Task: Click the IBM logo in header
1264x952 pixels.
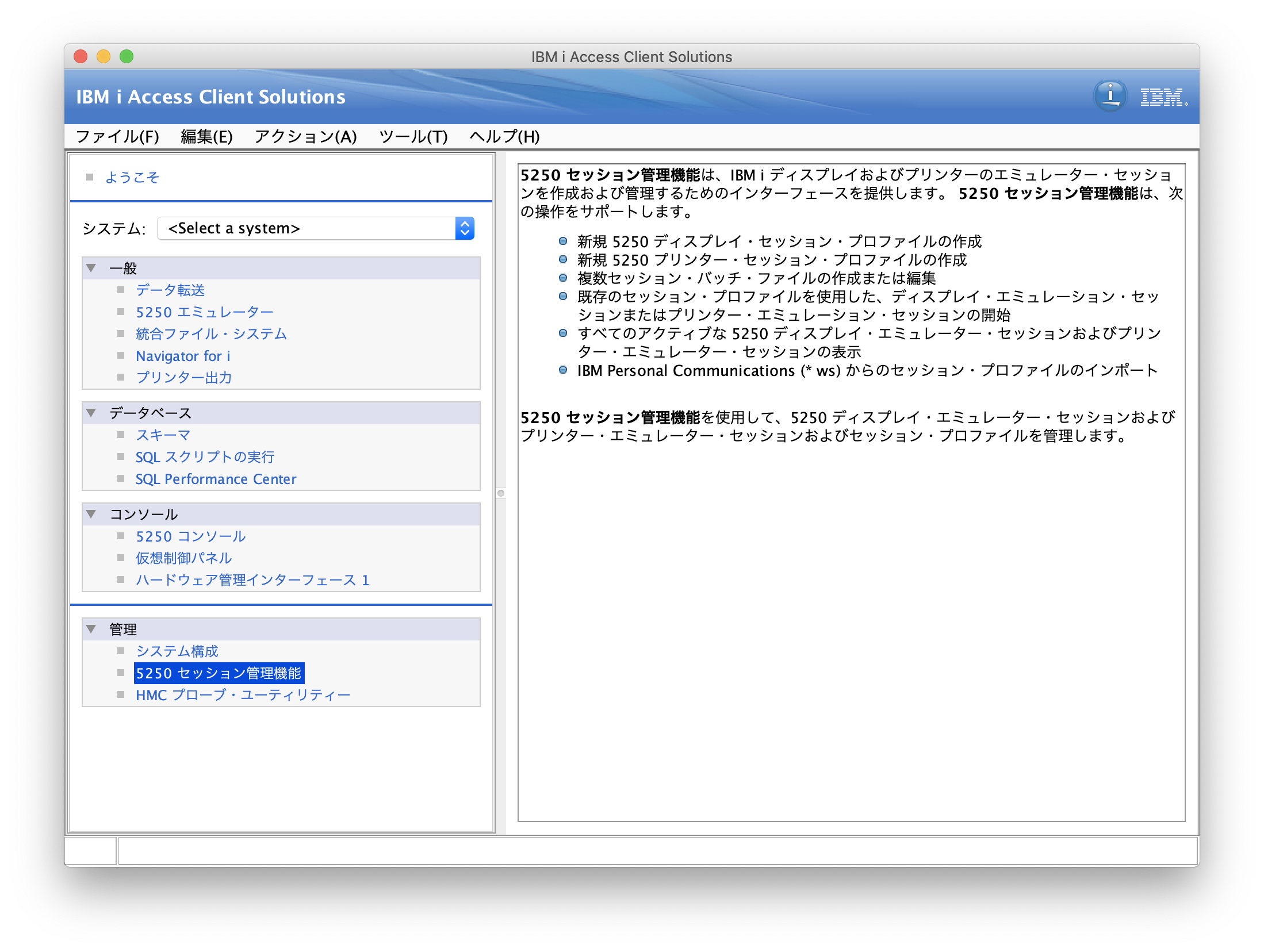Action: click(x=1163, y=97)
